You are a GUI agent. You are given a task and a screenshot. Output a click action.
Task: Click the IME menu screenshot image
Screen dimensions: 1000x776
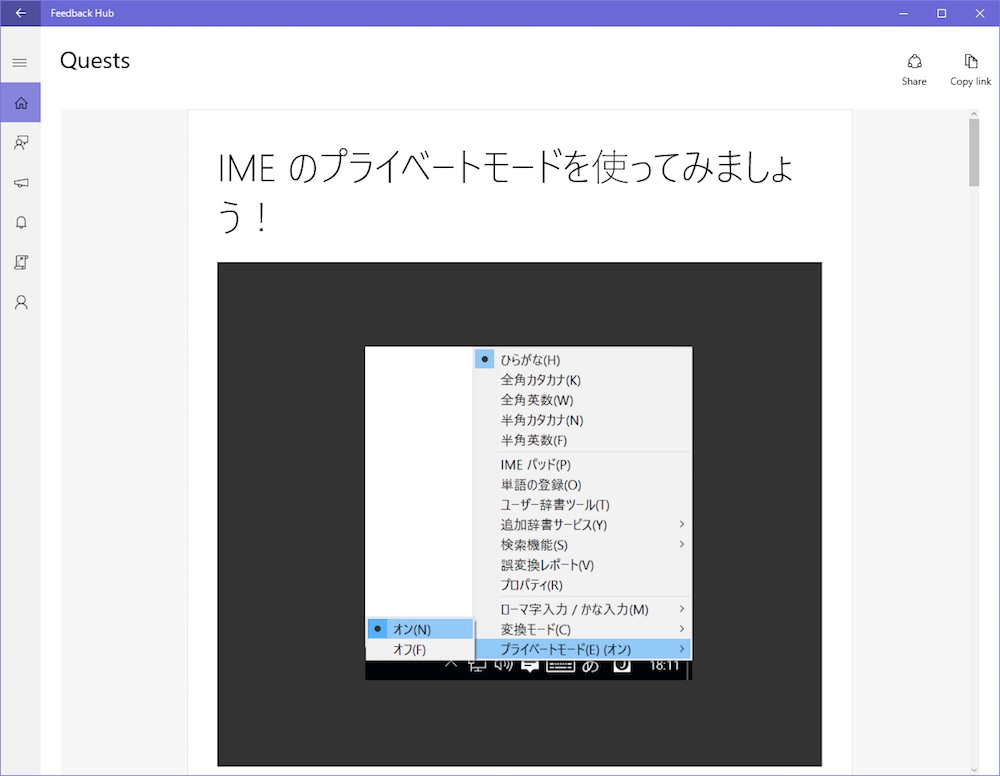(x=519, y=514)
